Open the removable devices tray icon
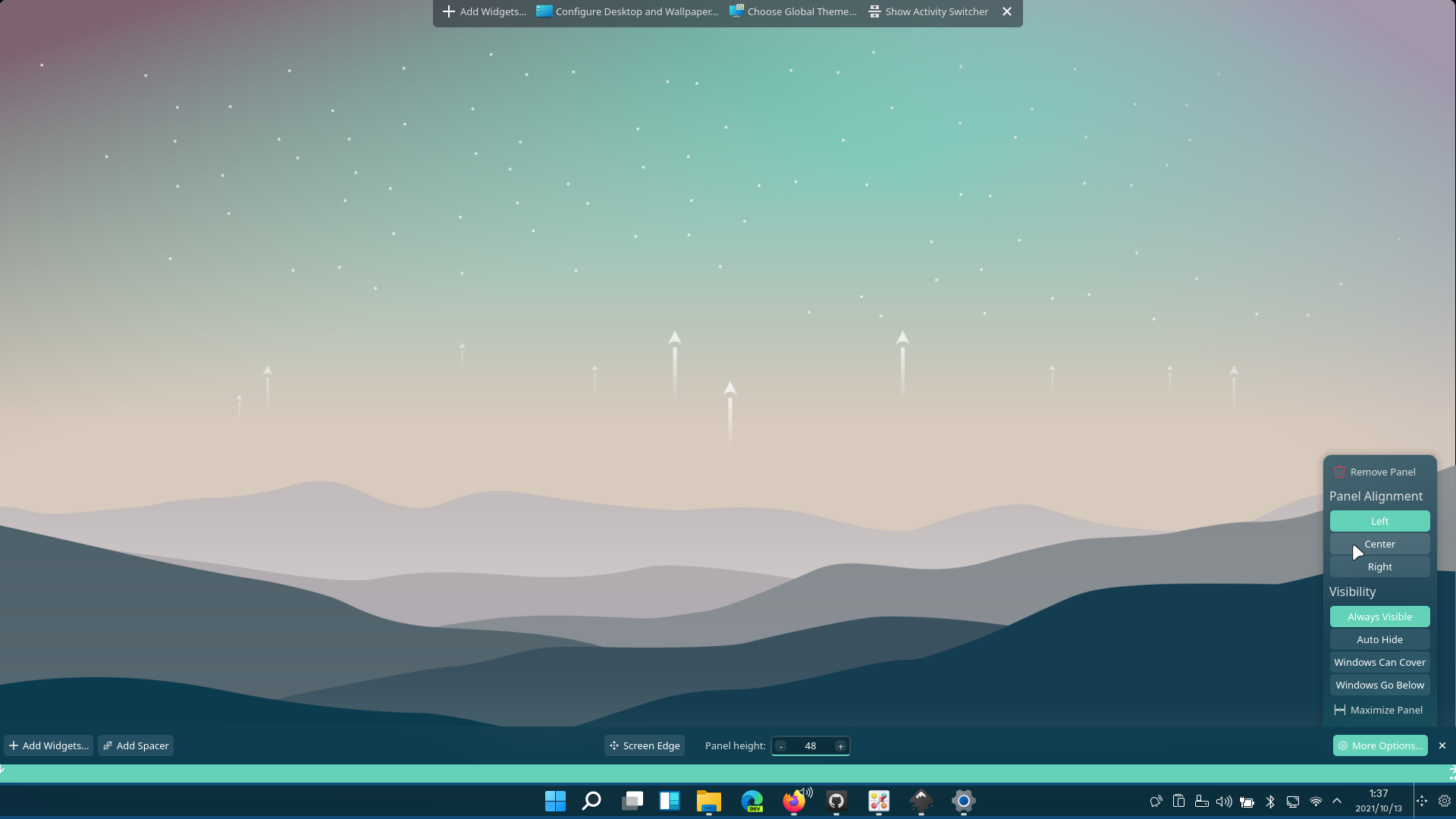The height and width of the screenshot is (819, 1456). (x=1201, y=801)
